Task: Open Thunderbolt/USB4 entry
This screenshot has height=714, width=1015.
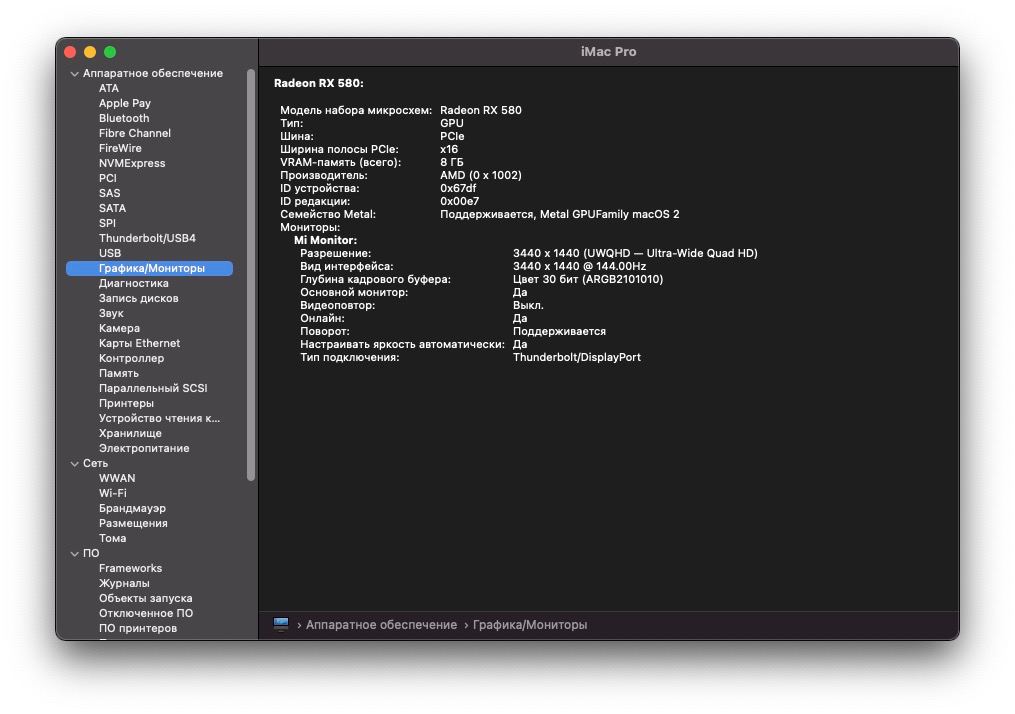Action: pyautogui.click(x=148, y=238)
